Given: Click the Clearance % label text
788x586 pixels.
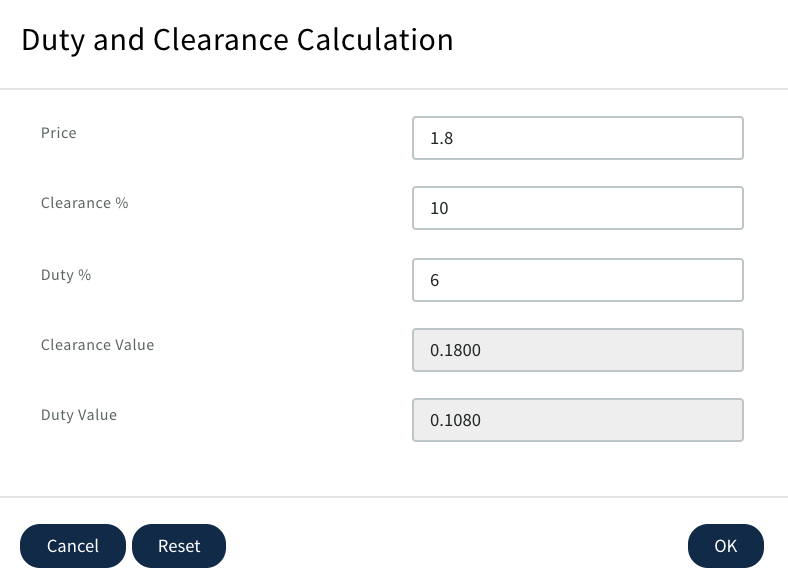Looking at the screenshot, I should [85, 203].
